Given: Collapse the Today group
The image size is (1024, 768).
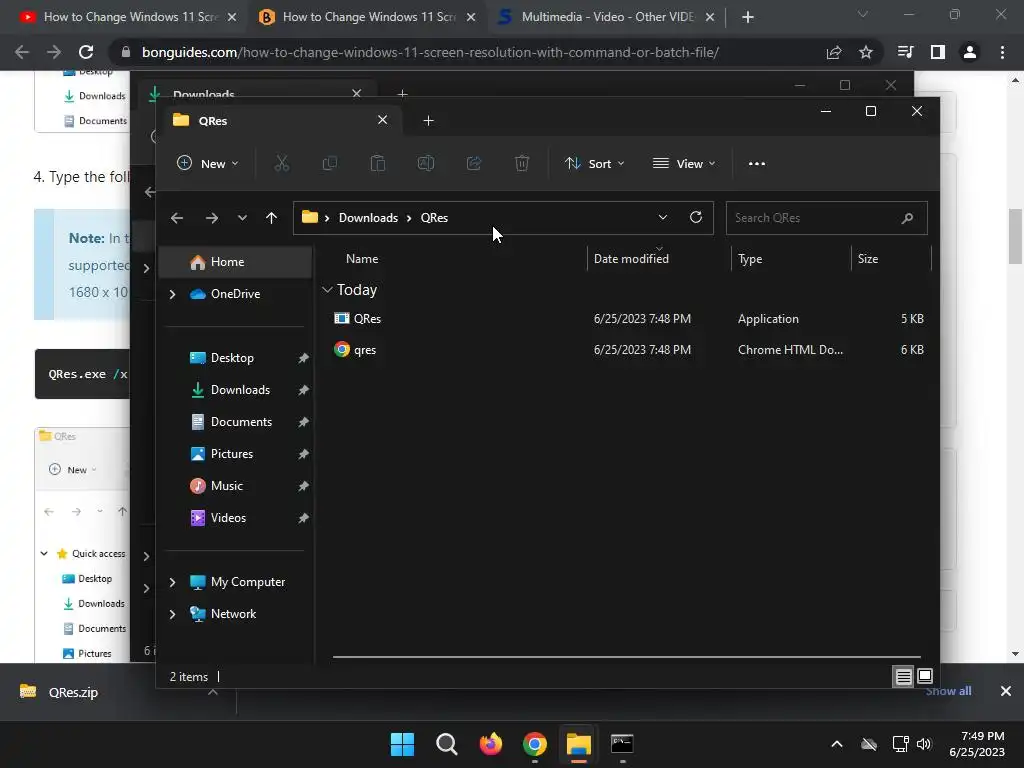Looking at the screenshot, I should coord(327,289).
